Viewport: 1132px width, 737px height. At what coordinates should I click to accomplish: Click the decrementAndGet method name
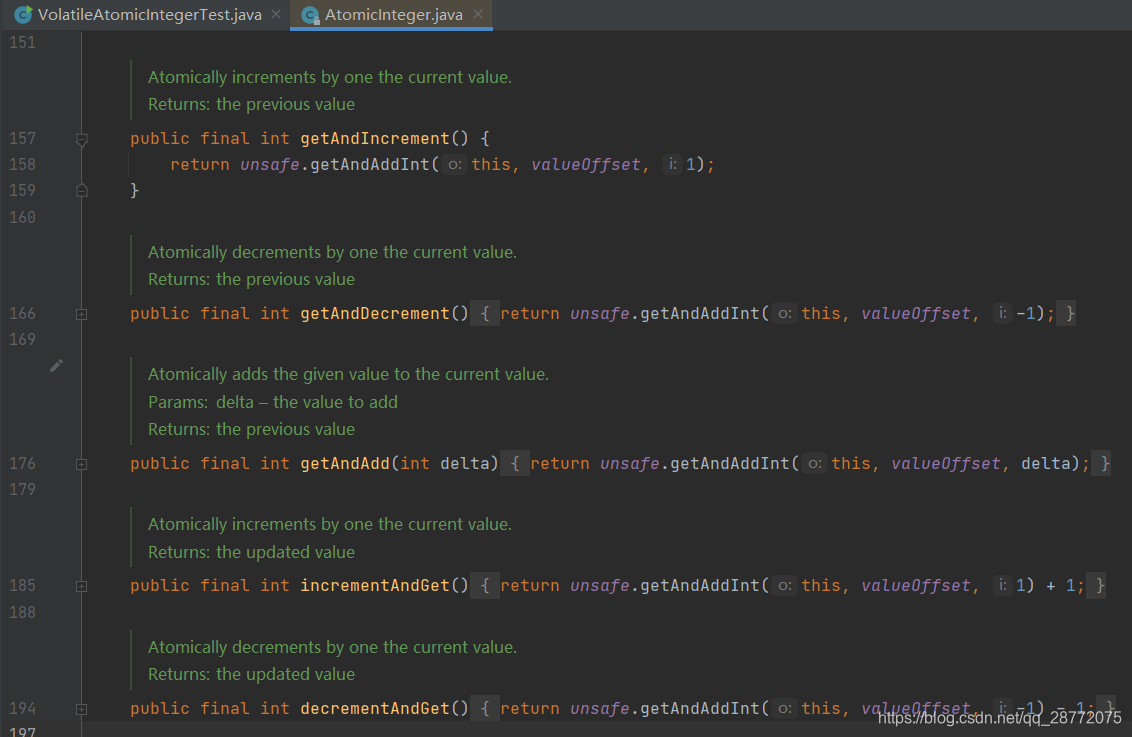pos(375,708)
